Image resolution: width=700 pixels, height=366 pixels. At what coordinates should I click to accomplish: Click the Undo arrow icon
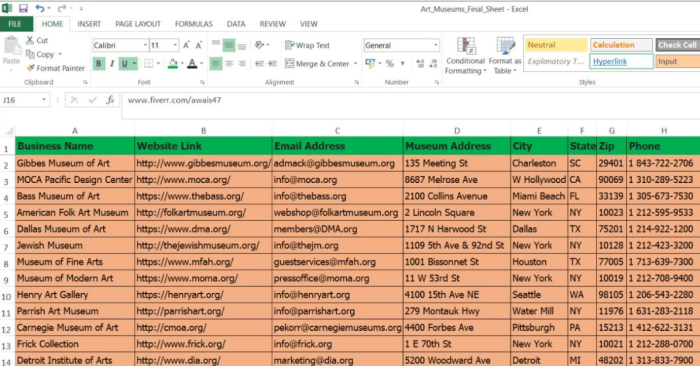(x=40, y=8)
